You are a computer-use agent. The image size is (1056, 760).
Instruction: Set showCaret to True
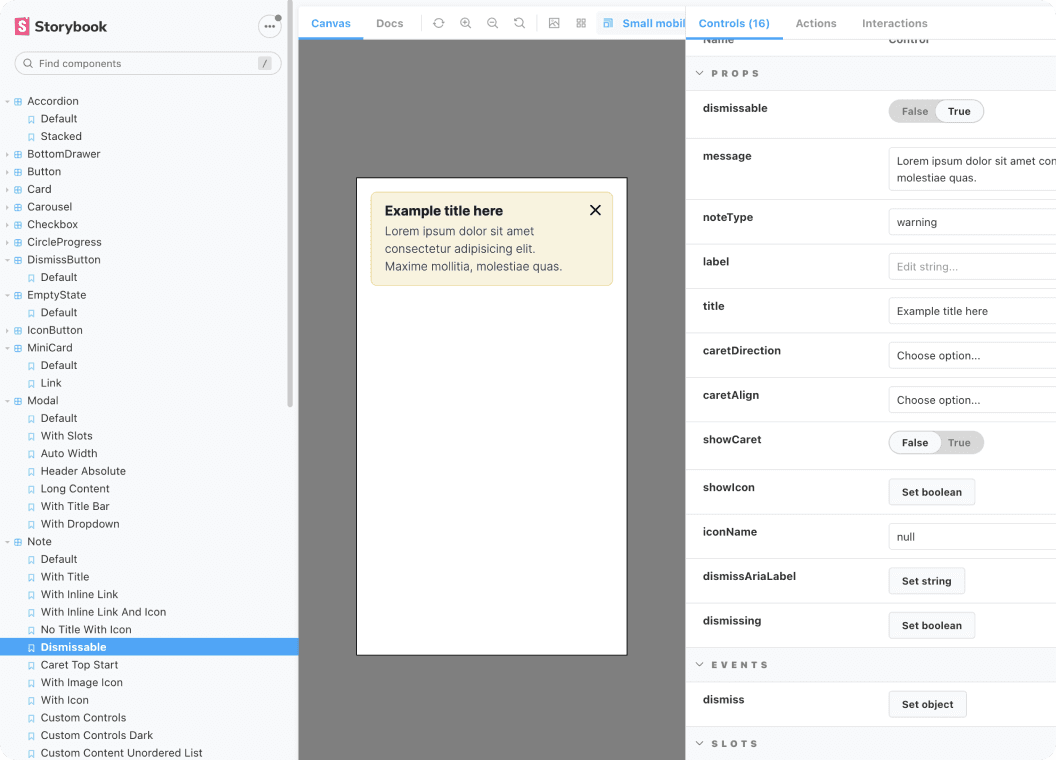(959, 443)
